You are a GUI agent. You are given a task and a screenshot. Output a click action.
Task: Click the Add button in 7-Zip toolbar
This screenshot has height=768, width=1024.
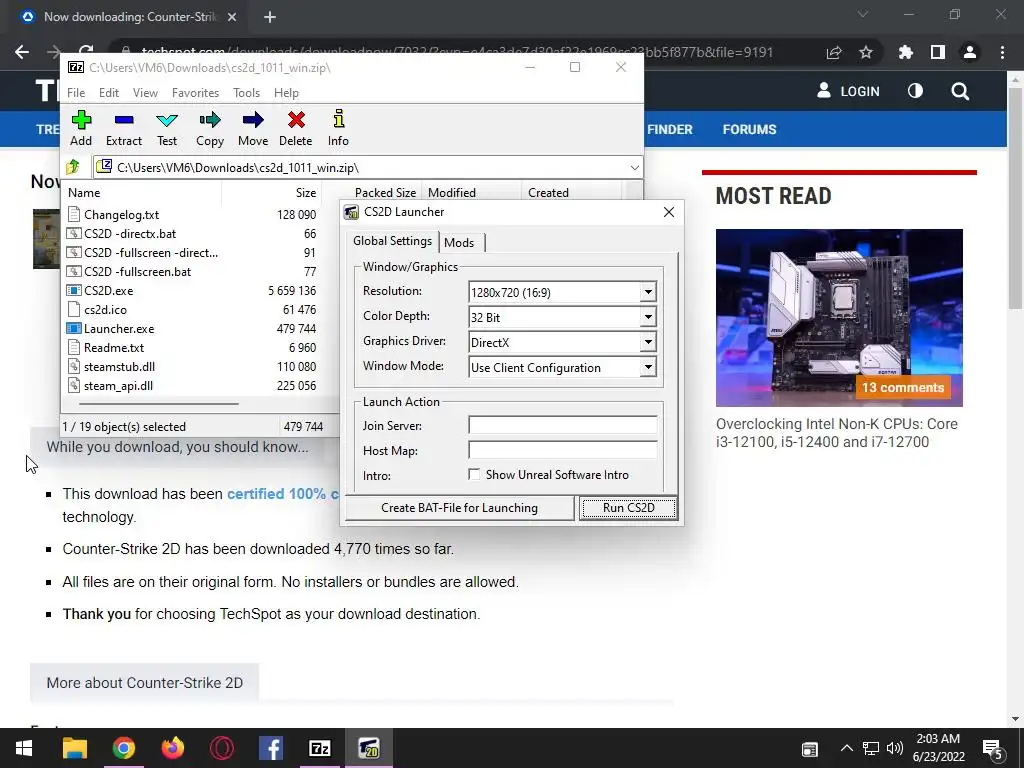click(81, 128)
